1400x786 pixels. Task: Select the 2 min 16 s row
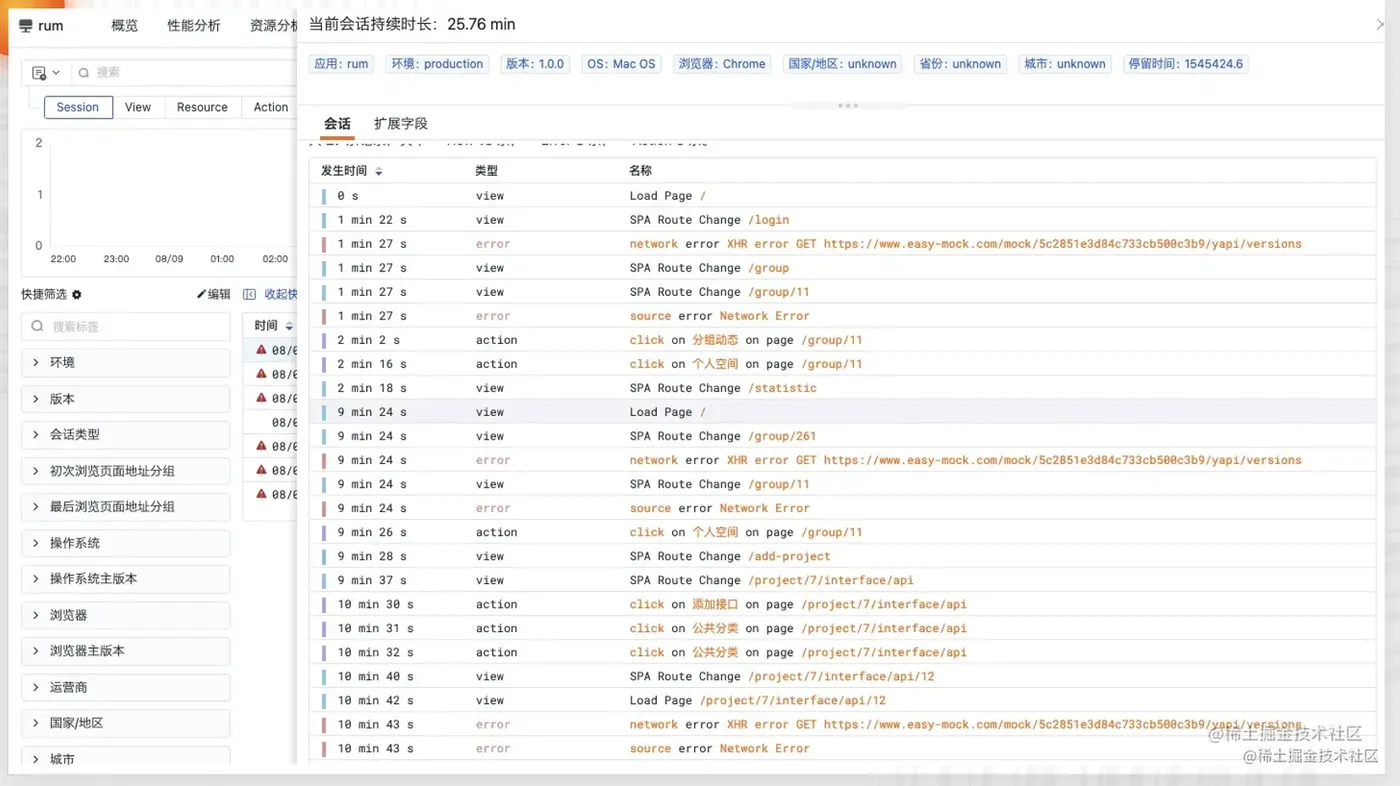(842, 364)
